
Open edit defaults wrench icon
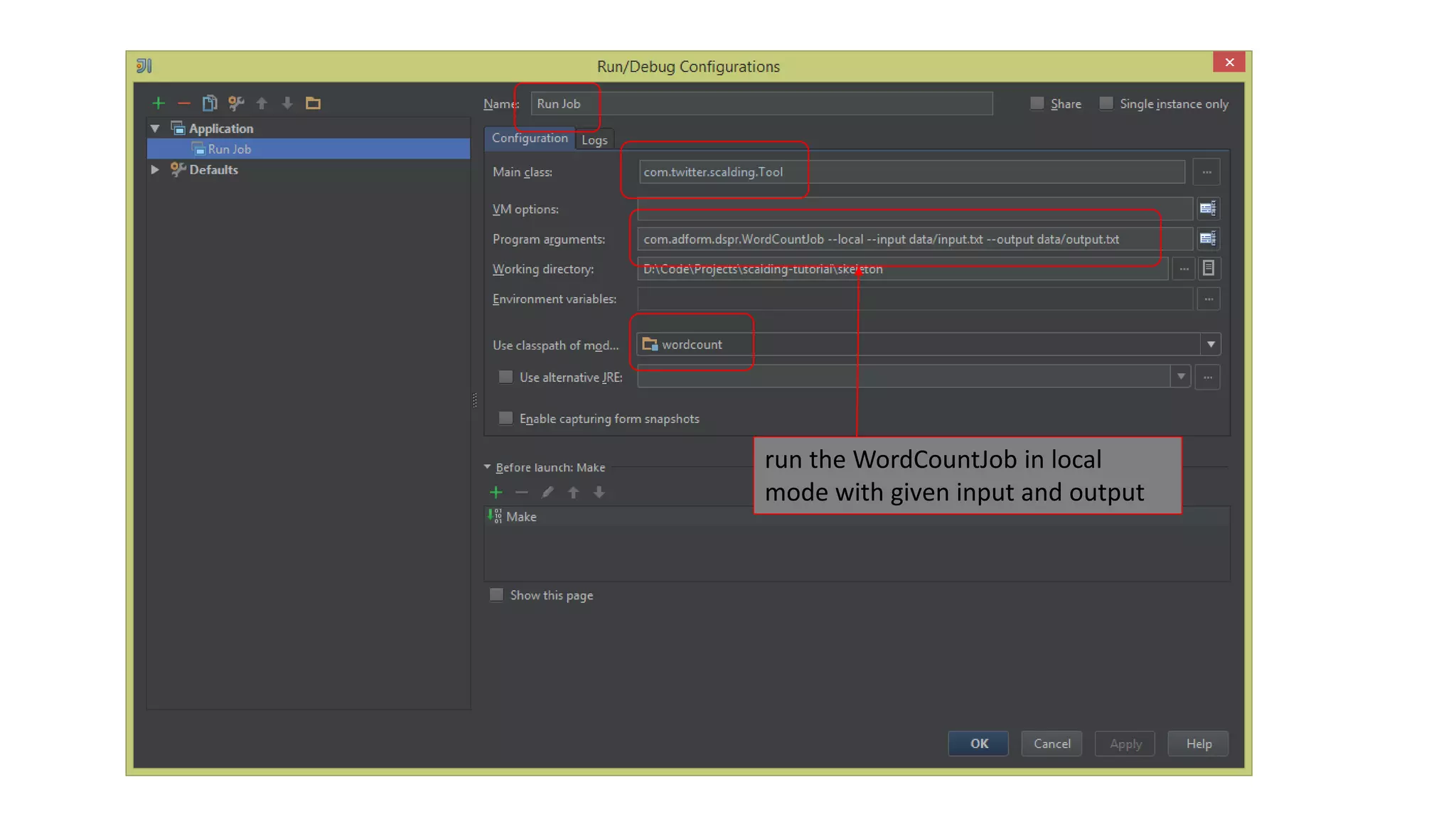(236, 104)
